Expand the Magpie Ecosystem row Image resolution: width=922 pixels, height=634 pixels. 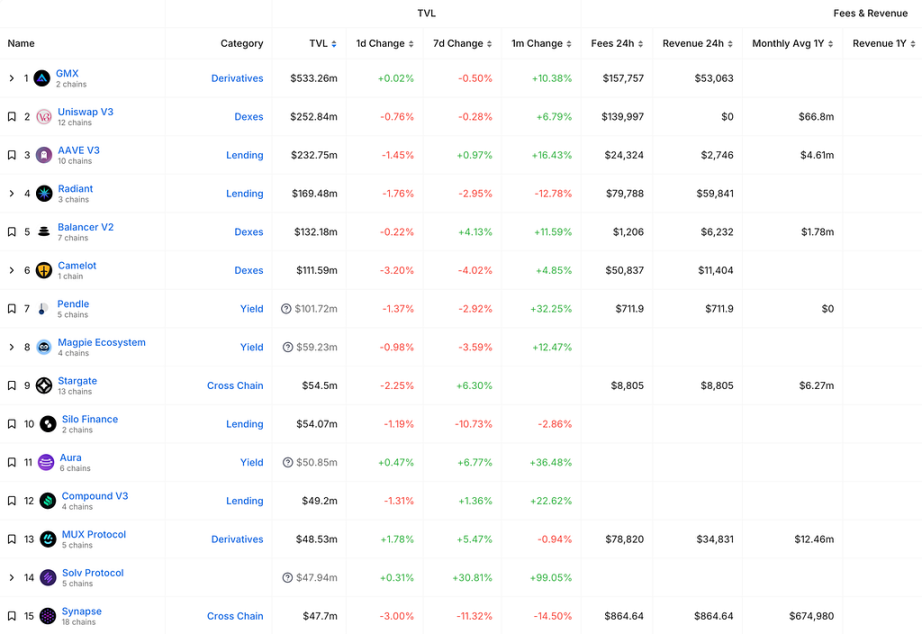[12, 347]
